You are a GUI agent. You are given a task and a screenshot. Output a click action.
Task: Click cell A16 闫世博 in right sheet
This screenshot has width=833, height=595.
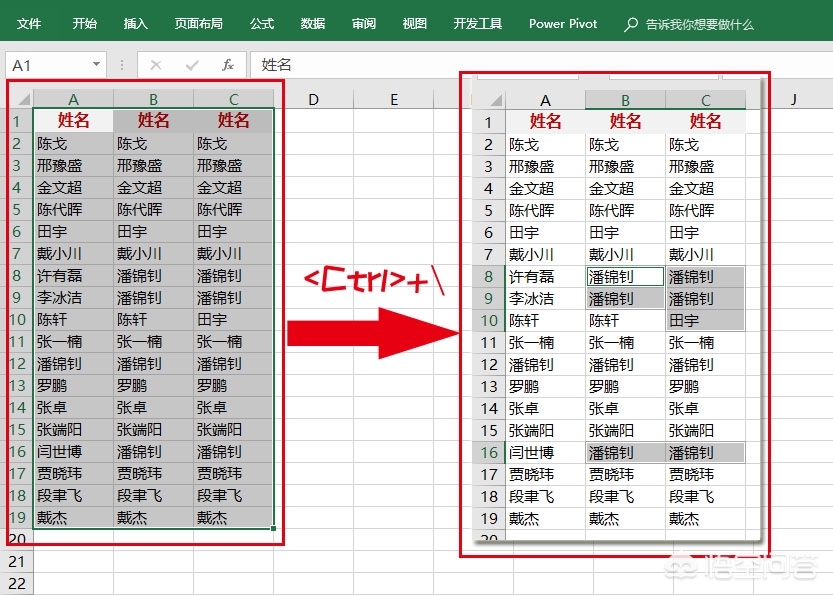545,453
